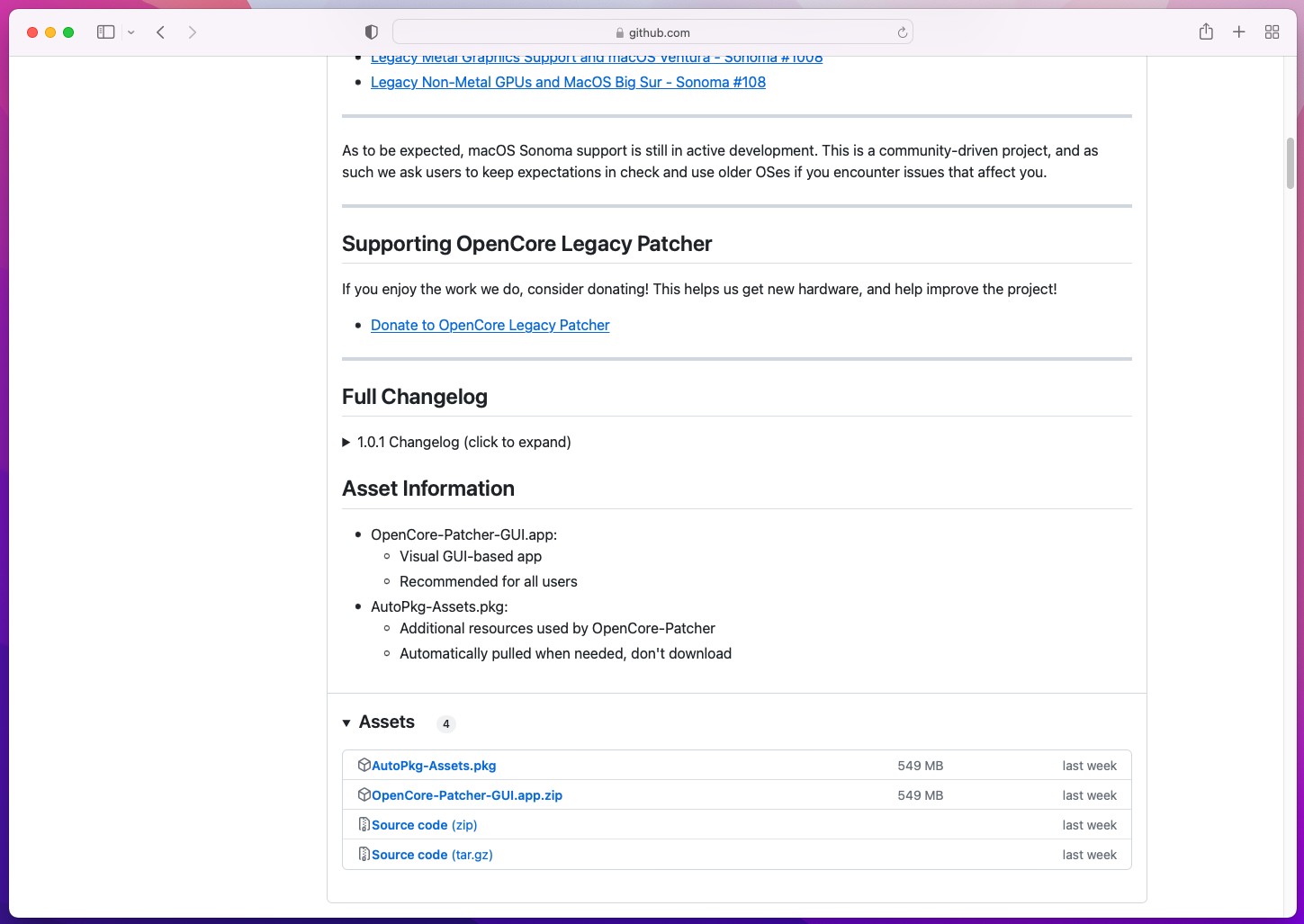The height and width of the screenshot is (924, 1304).
Task: Expand the 1.0.1 Changelog details
Action: point(456,442)
